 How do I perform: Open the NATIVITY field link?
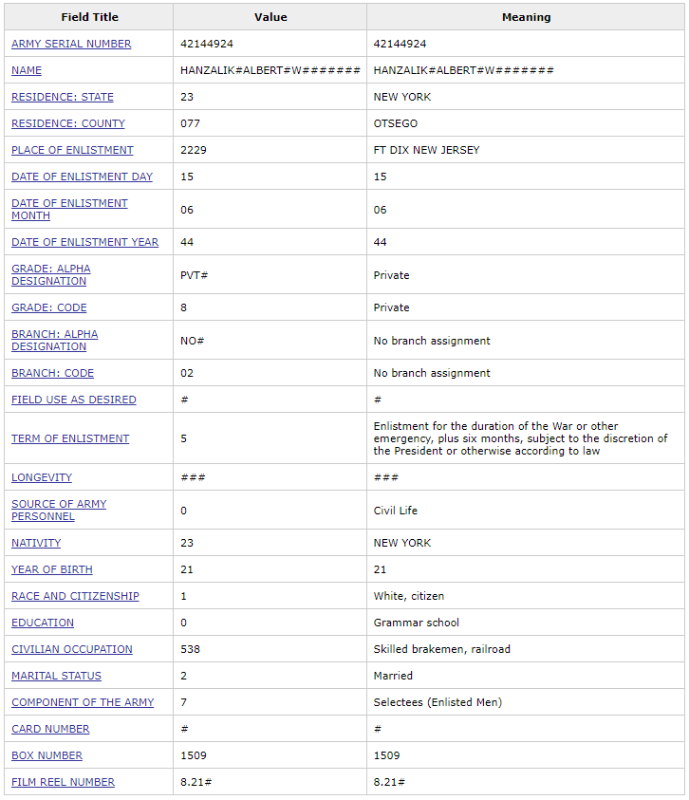[36, 543]
